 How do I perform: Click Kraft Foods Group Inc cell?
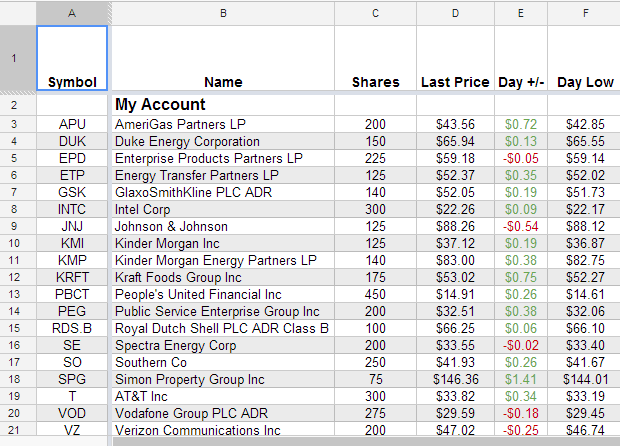click(223, 277)
